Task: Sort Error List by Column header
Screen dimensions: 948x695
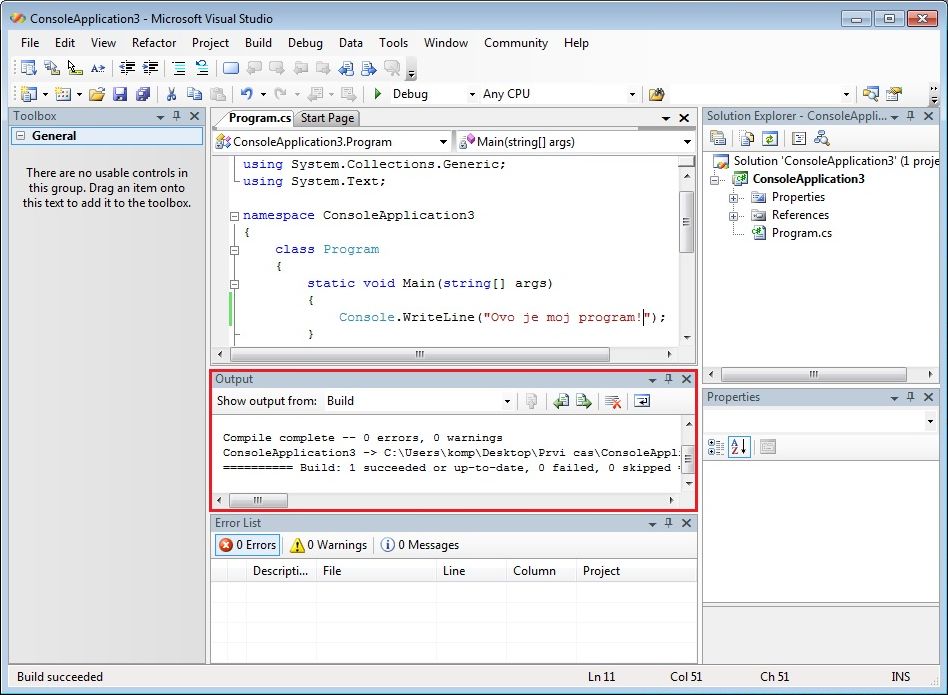Action: (541, 571)
